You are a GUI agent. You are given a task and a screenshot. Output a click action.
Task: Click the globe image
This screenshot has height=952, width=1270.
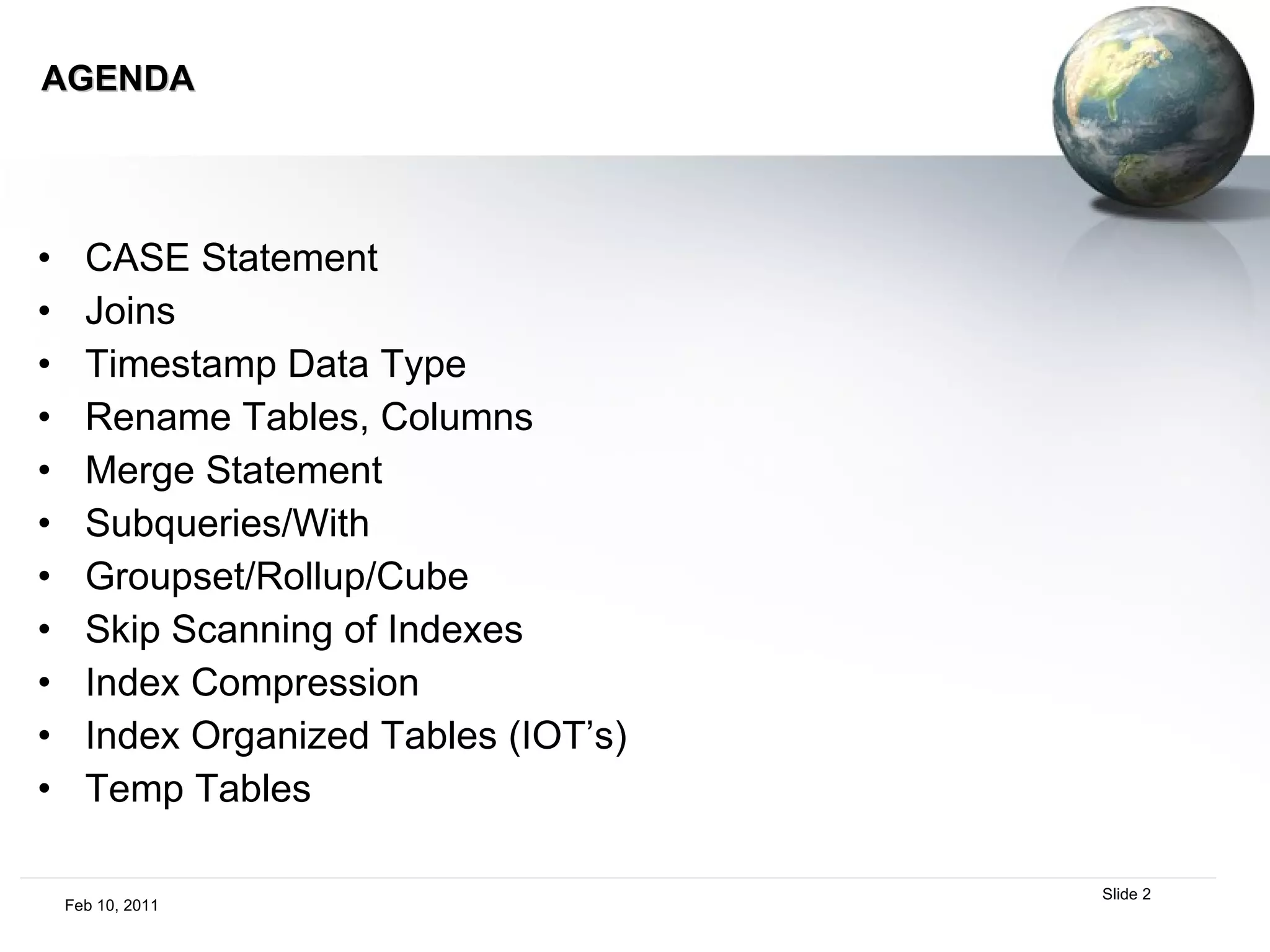point(1152,107)
